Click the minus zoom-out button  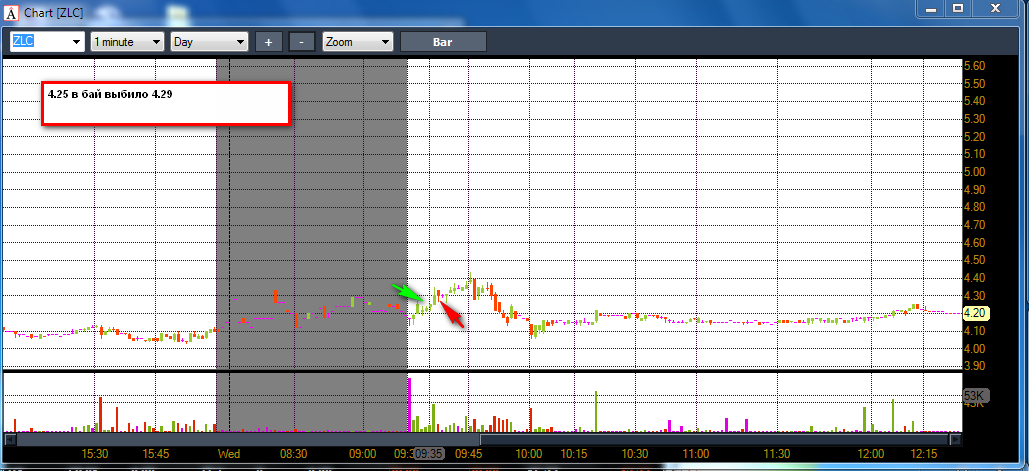tap(301, 41)
